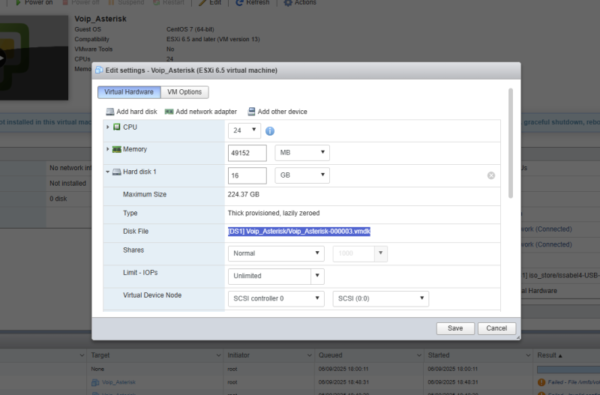Open Actions menu in the background toolbar

pyautogui.click(x=300, y=2)
